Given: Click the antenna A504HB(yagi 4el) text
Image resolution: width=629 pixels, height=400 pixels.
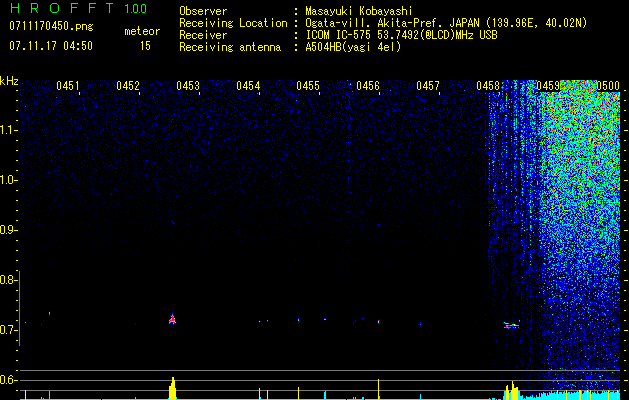Looking at the screenshot, I should (x=353, y=47).
